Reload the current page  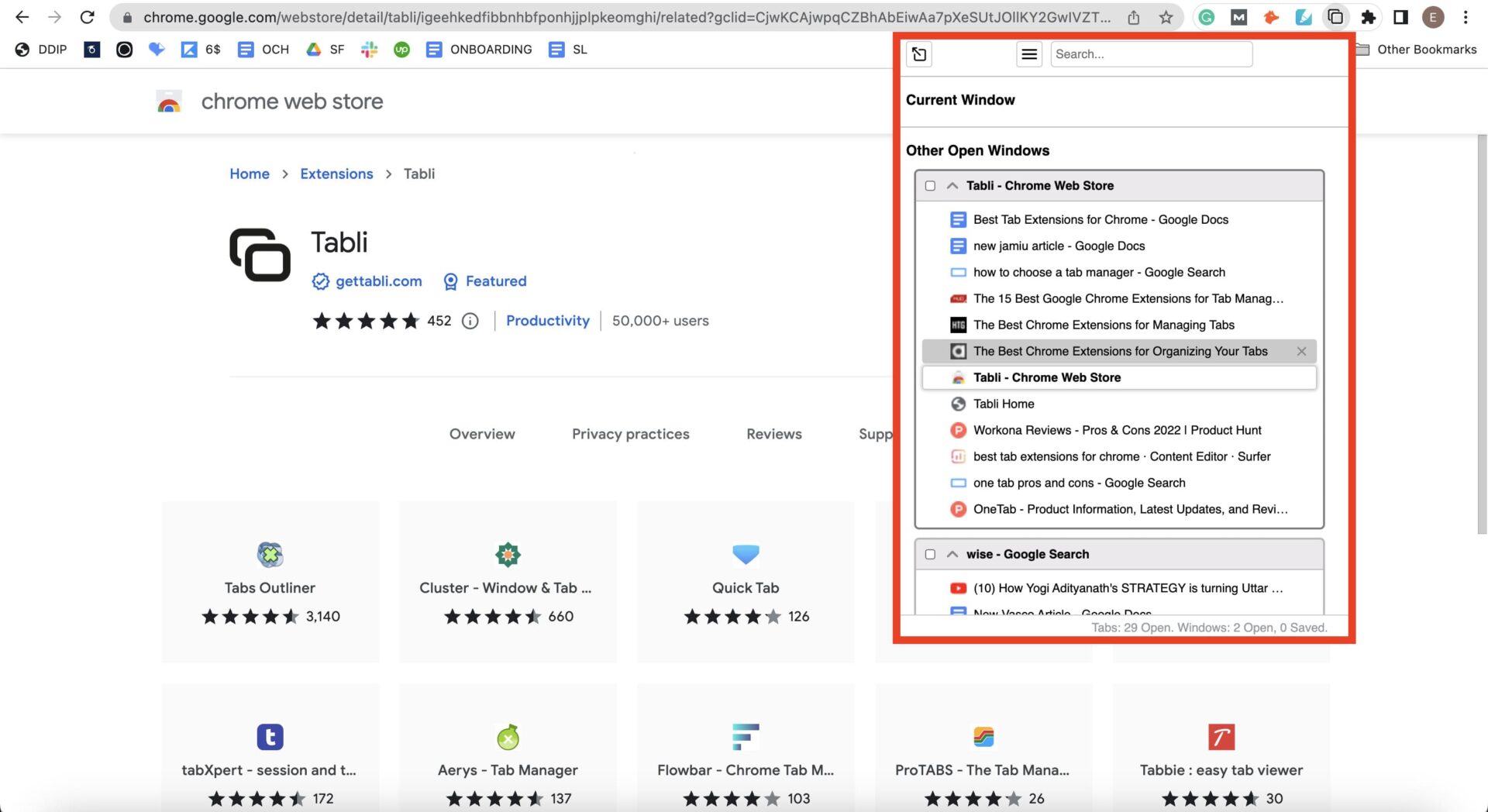point(88,17)
